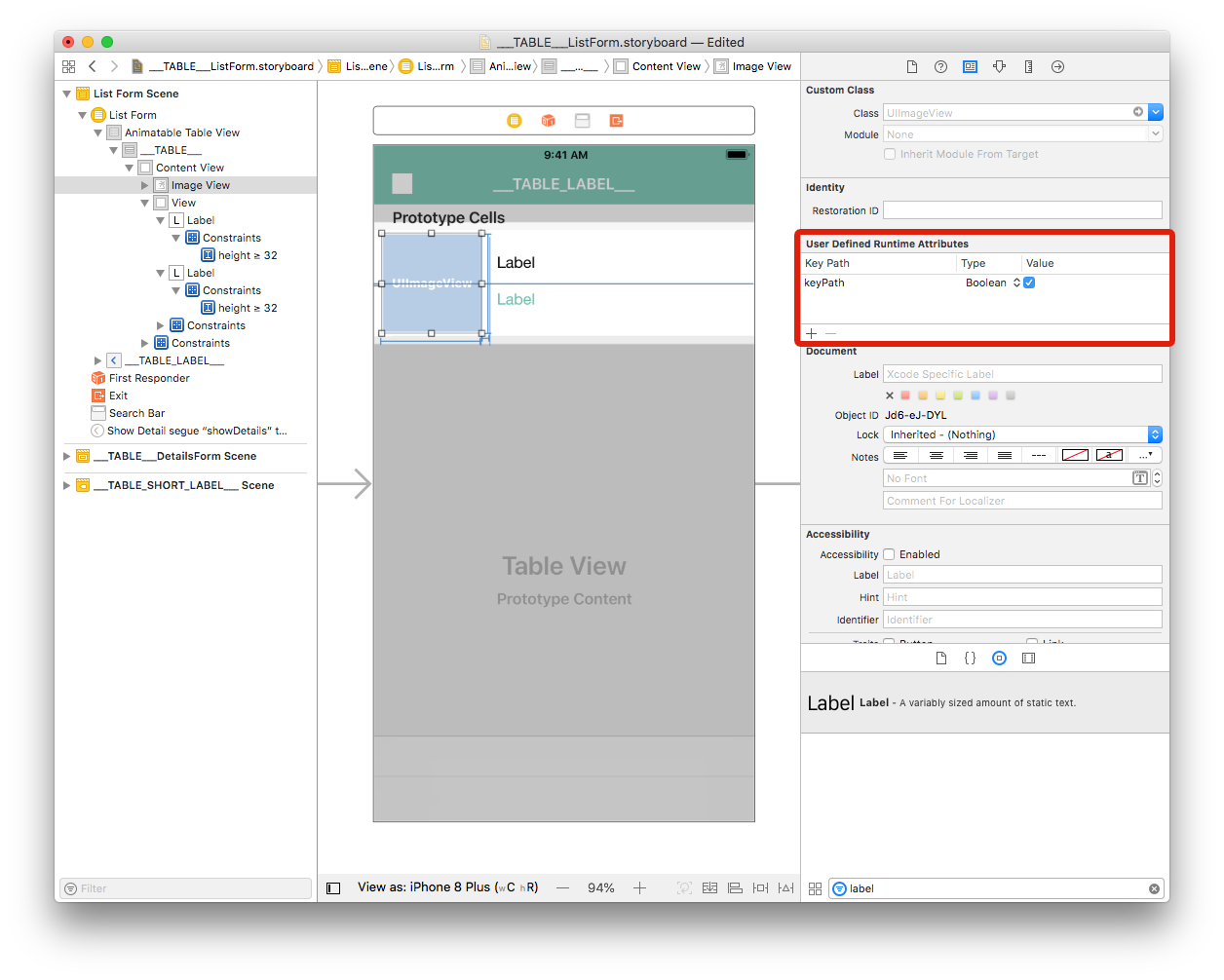Enable the Accessibility checkbox
The image size is (1224, 980).
point(889,554)
